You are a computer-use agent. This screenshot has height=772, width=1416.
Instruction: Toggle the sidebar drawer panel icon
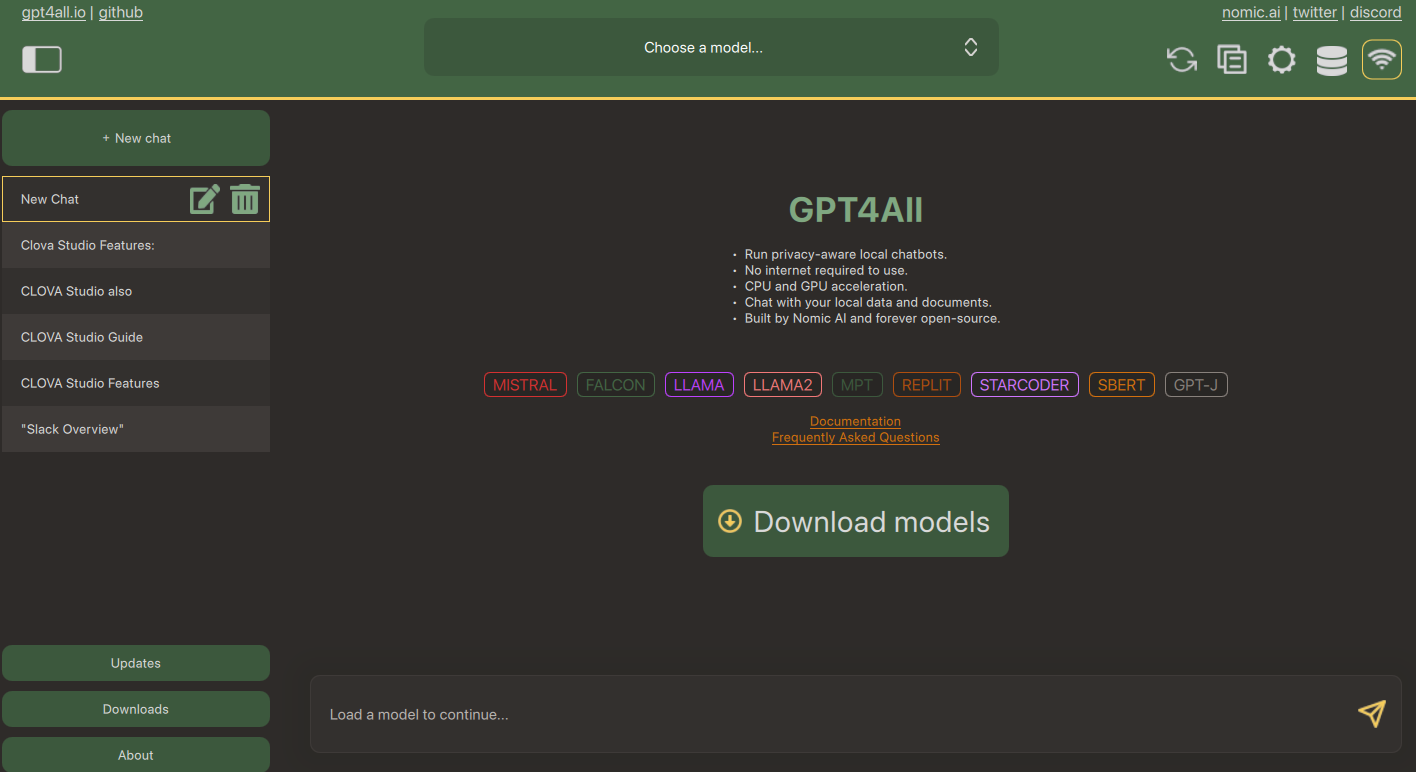(42, 60)
